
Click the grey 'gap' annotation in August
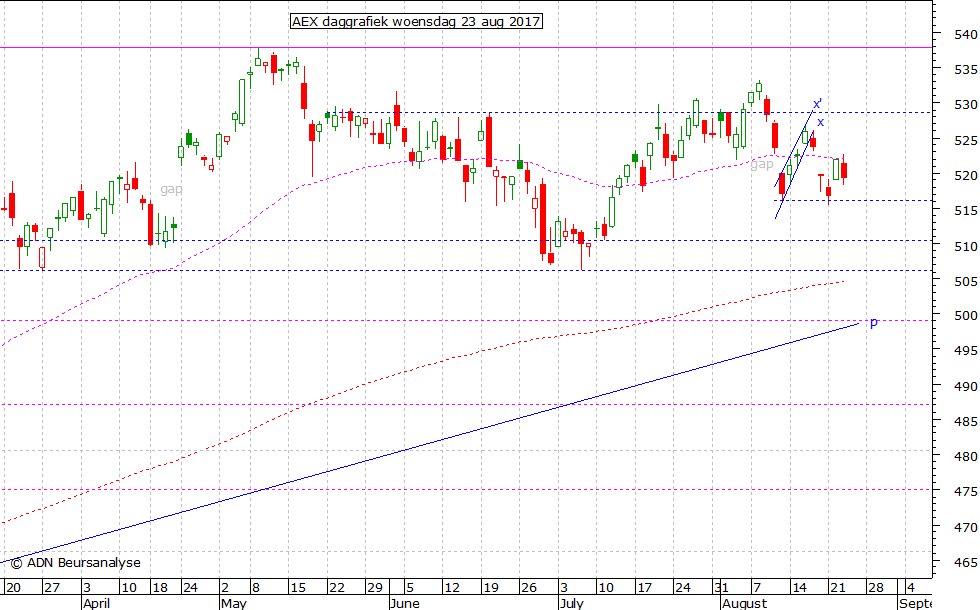(762, 164)
